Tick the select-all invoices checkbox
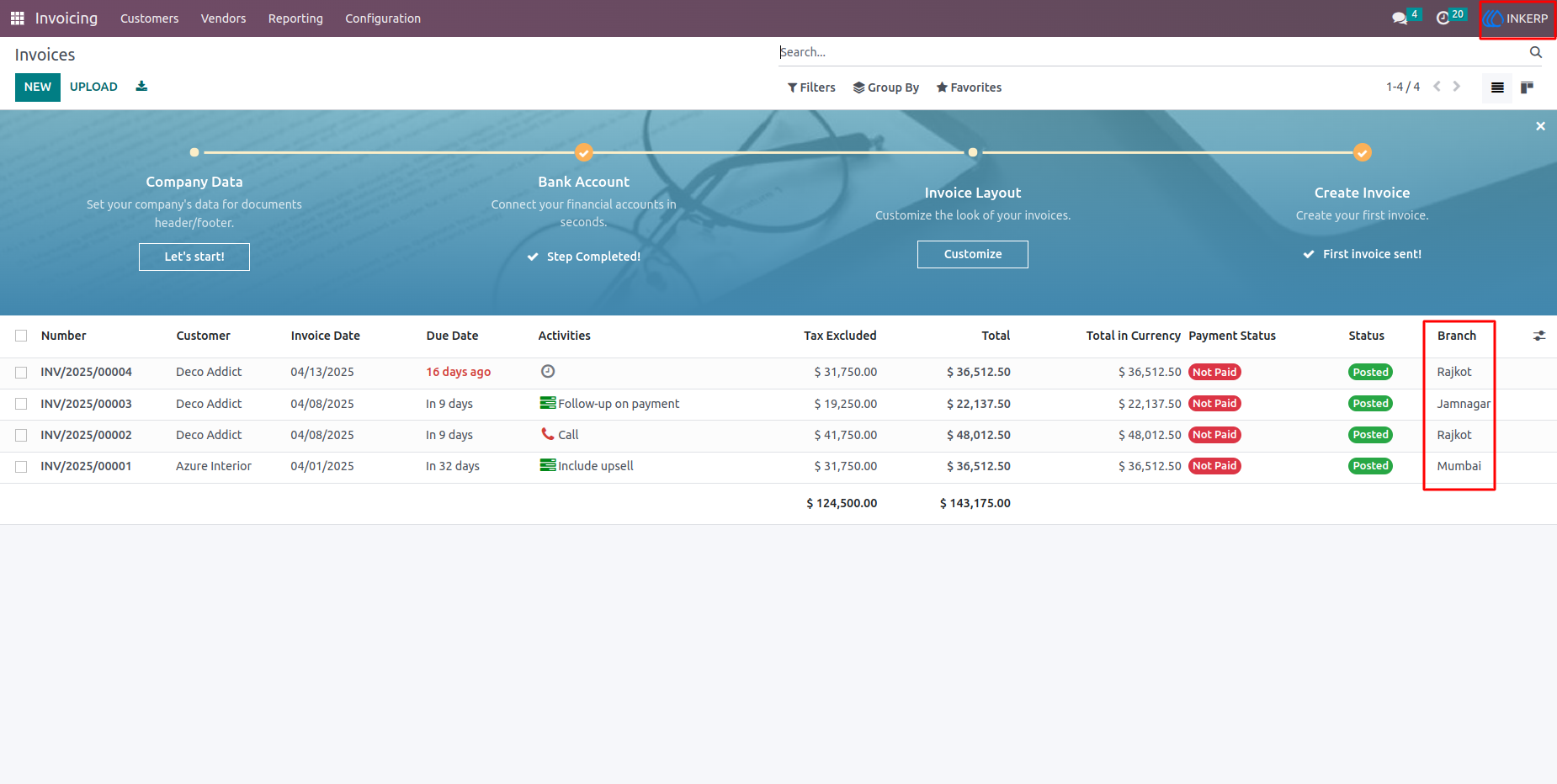This screenshot has height=784, width=1557. click(x=21, y=336)
